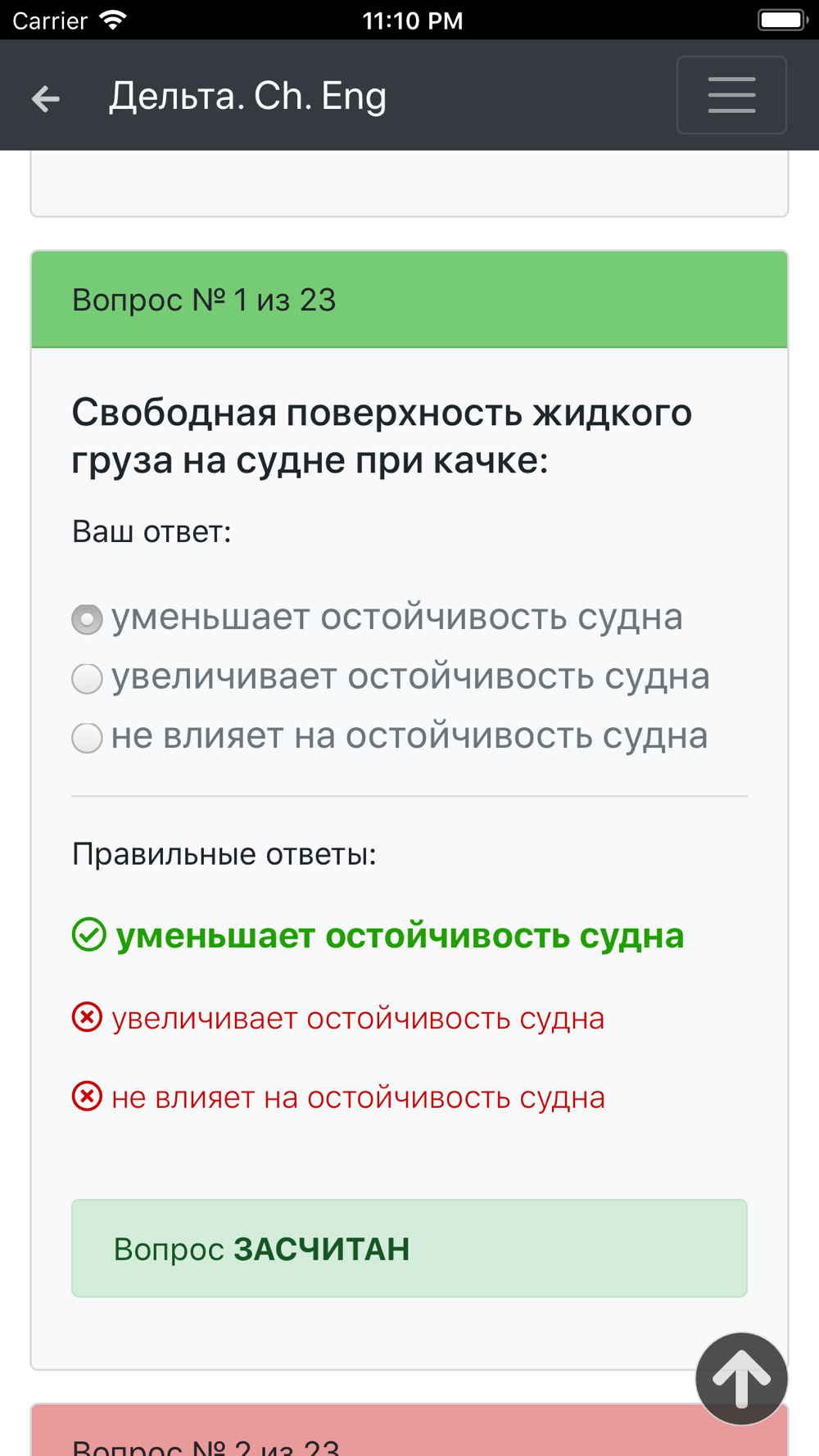
Task: Open the hamburger menu
Action: (731, 95)
